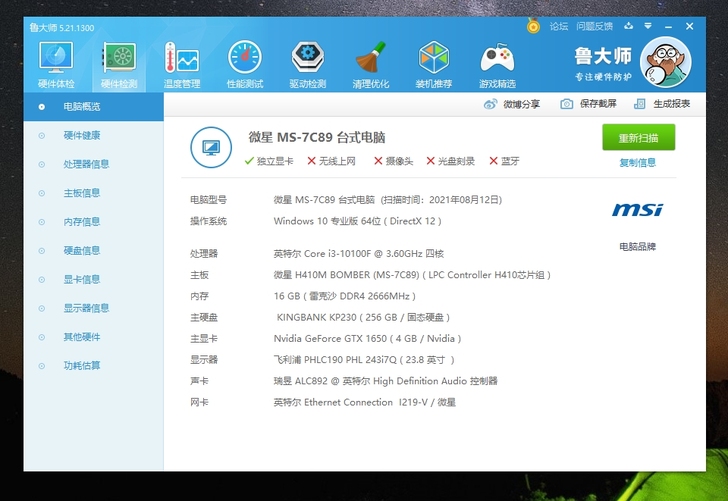Click processor value Core i3-10100F
The height and width of the screenshot is (501, 728).
358,254
